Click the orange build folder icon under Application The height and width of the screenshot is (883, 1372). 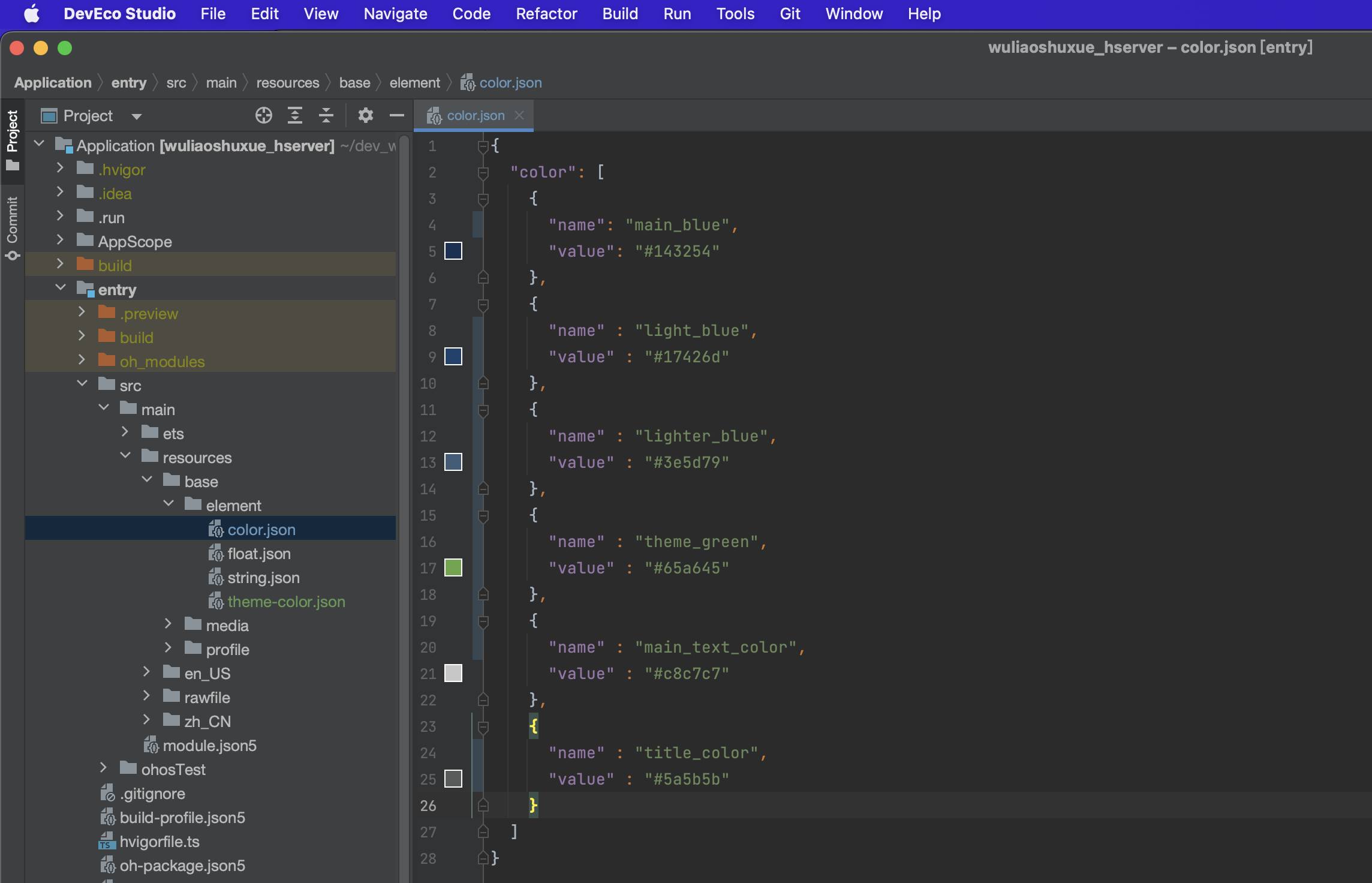tap(86, 265)
